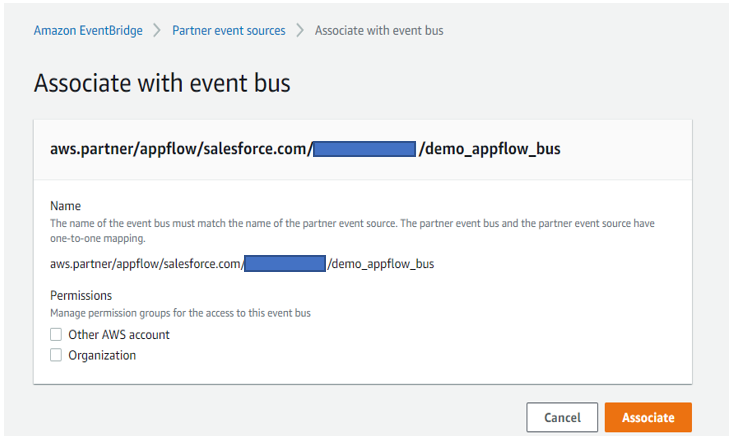734x439 pixels.
Task: Click the Other AWS account label
Action: click(119, 335)
